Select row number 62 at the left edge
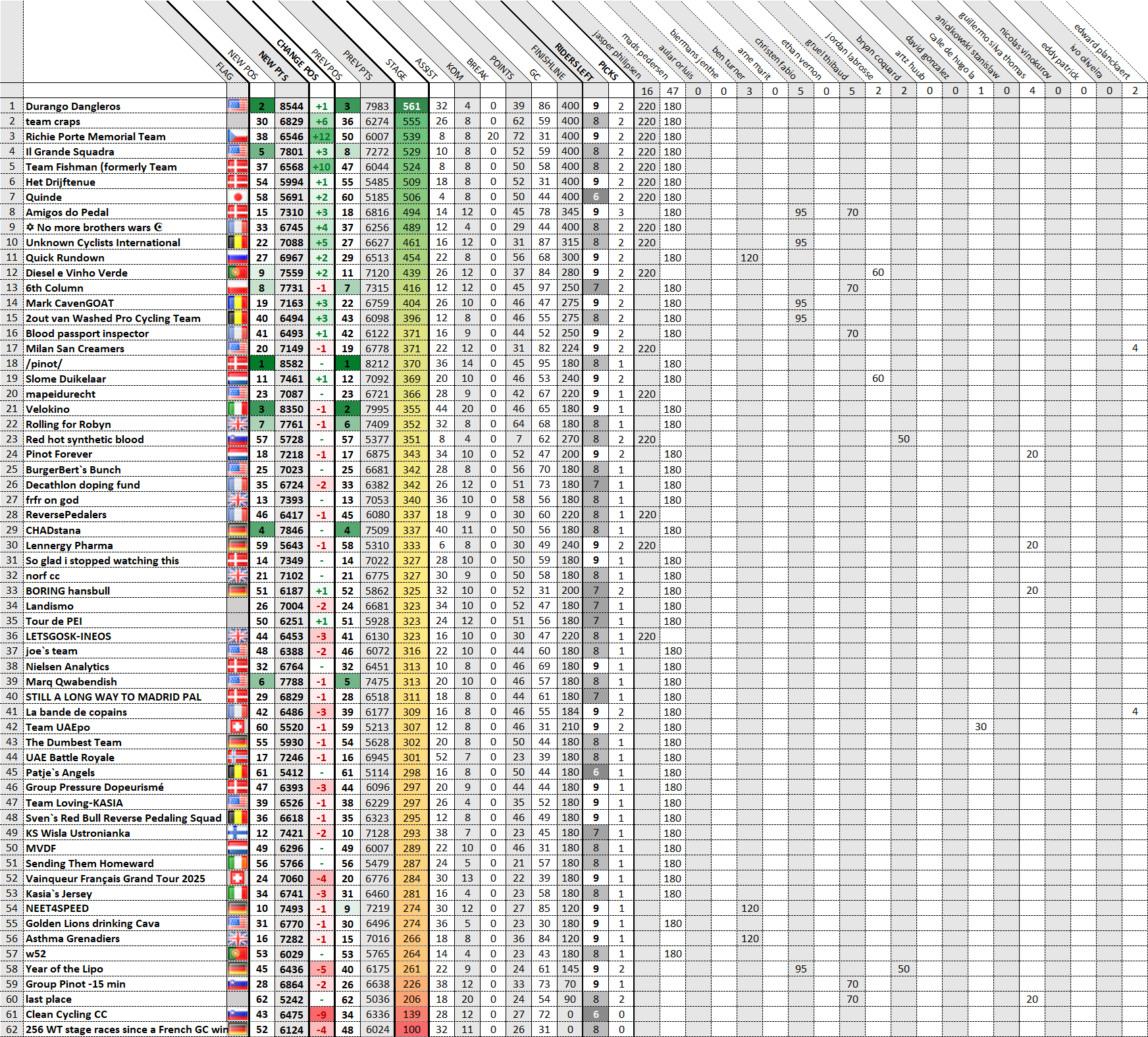 coord(12,1030)
